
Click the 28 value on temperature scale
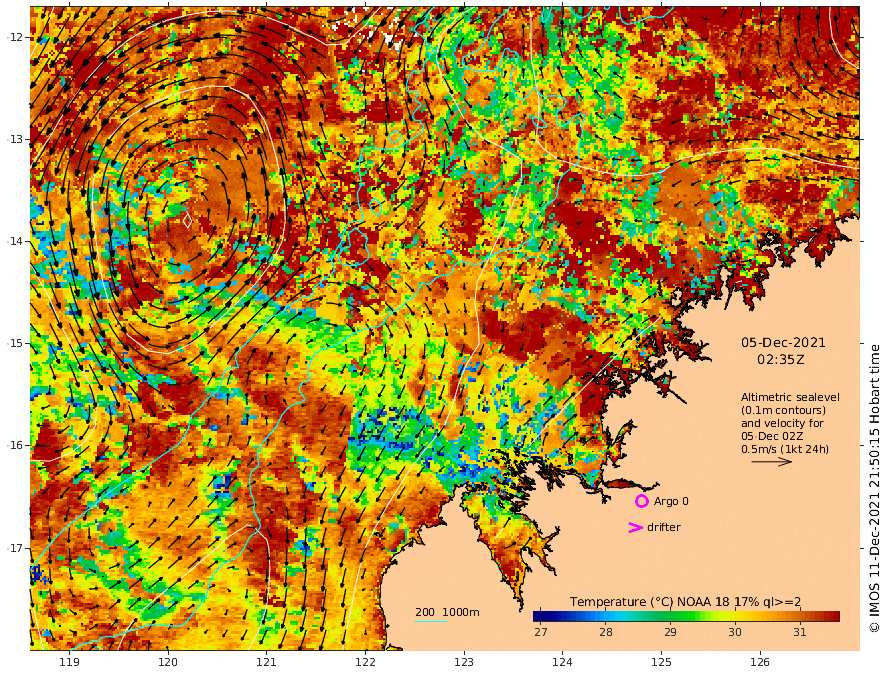click(606, 632)
